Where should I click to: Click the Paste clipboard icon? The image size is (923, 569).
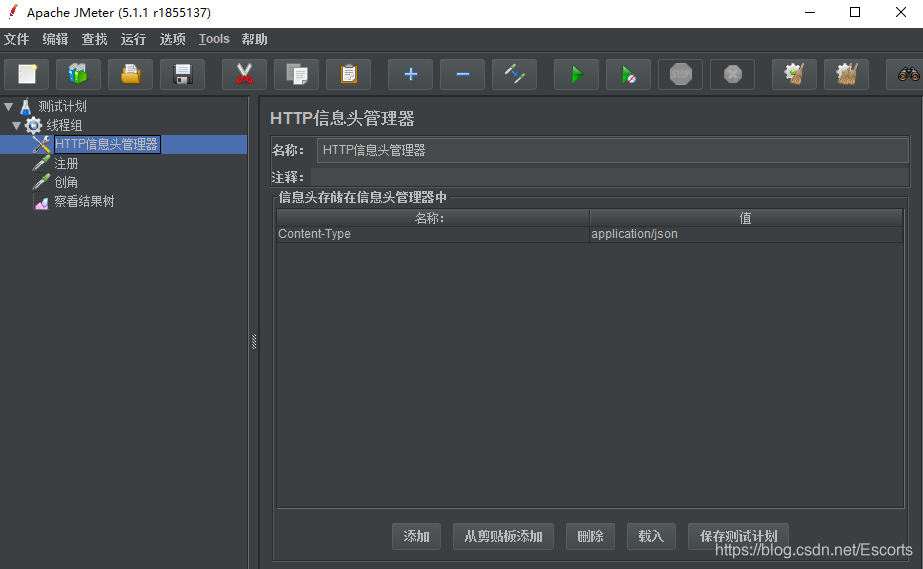(348, 74)
